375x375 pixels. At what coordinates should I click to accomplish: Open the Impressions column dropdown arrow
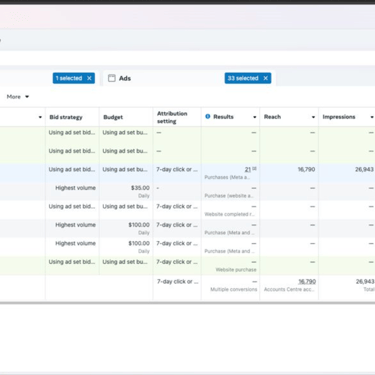[372, 117]
